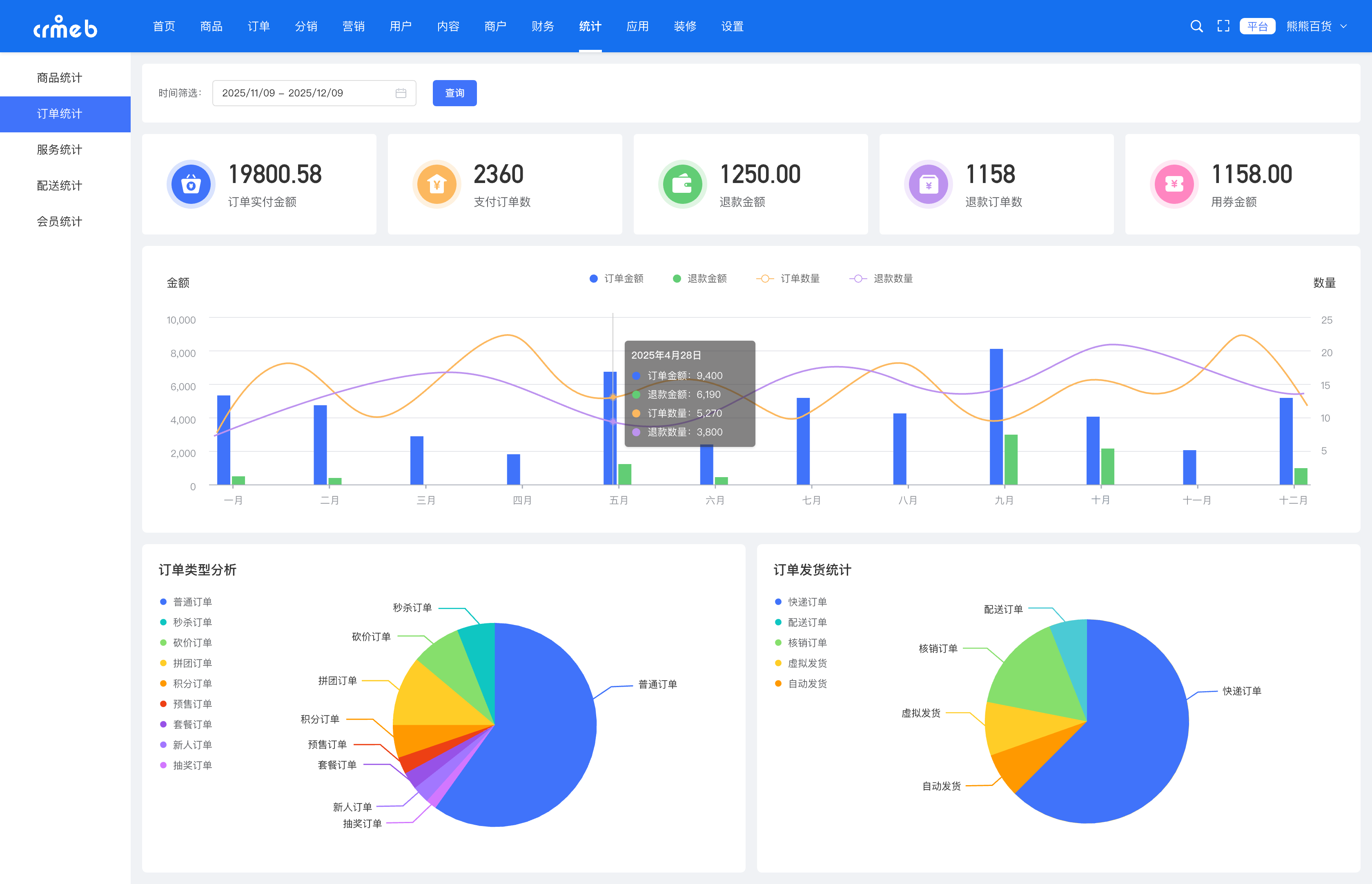
Task: Click the search magnifier icon in header
Action: [1196, 27]
